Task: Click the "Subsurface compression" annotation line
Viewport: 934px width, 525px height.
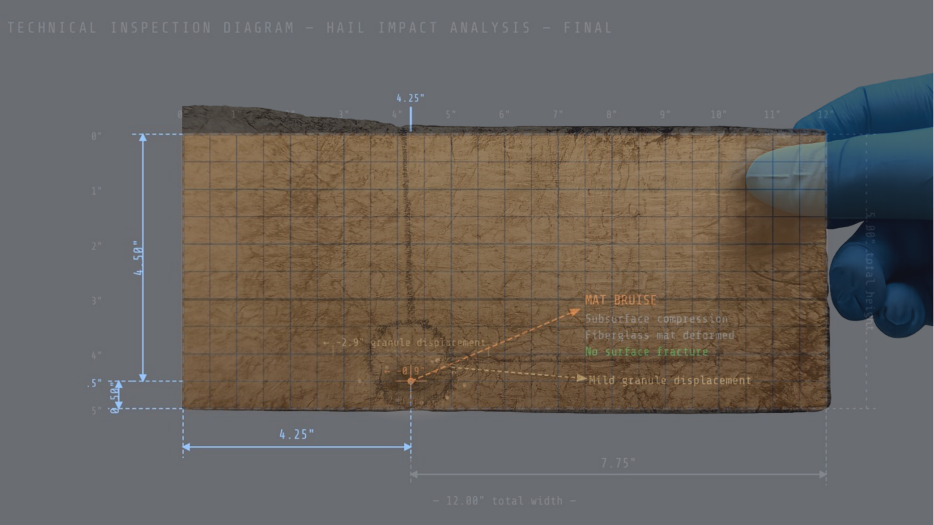Action: pos(656,319)
